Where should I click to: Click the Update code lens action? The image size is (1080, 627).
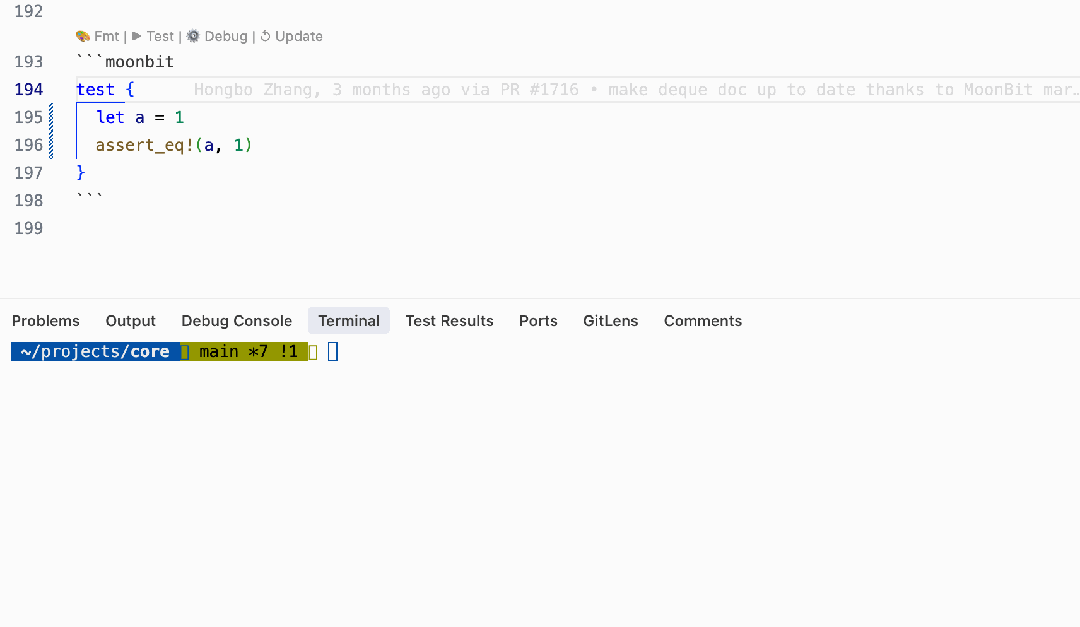298,37
